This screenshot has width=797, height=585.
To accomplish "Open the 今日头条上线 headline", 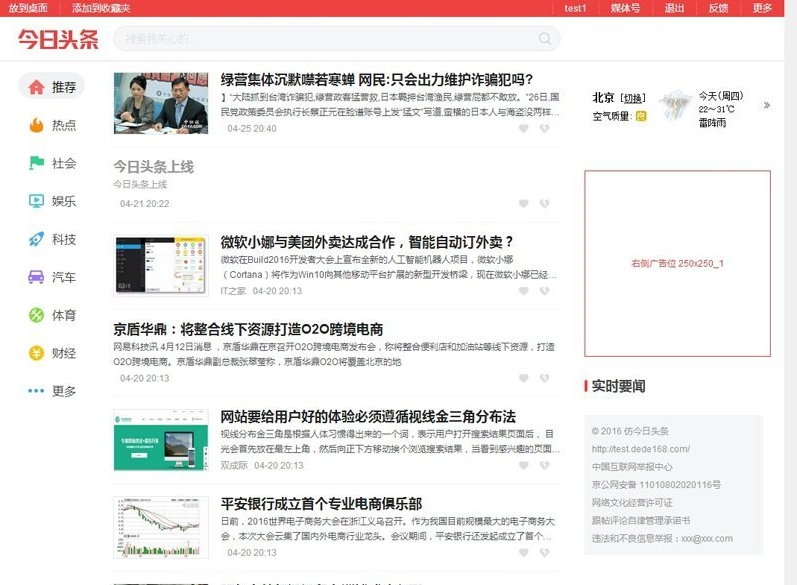I will [154, 167].
